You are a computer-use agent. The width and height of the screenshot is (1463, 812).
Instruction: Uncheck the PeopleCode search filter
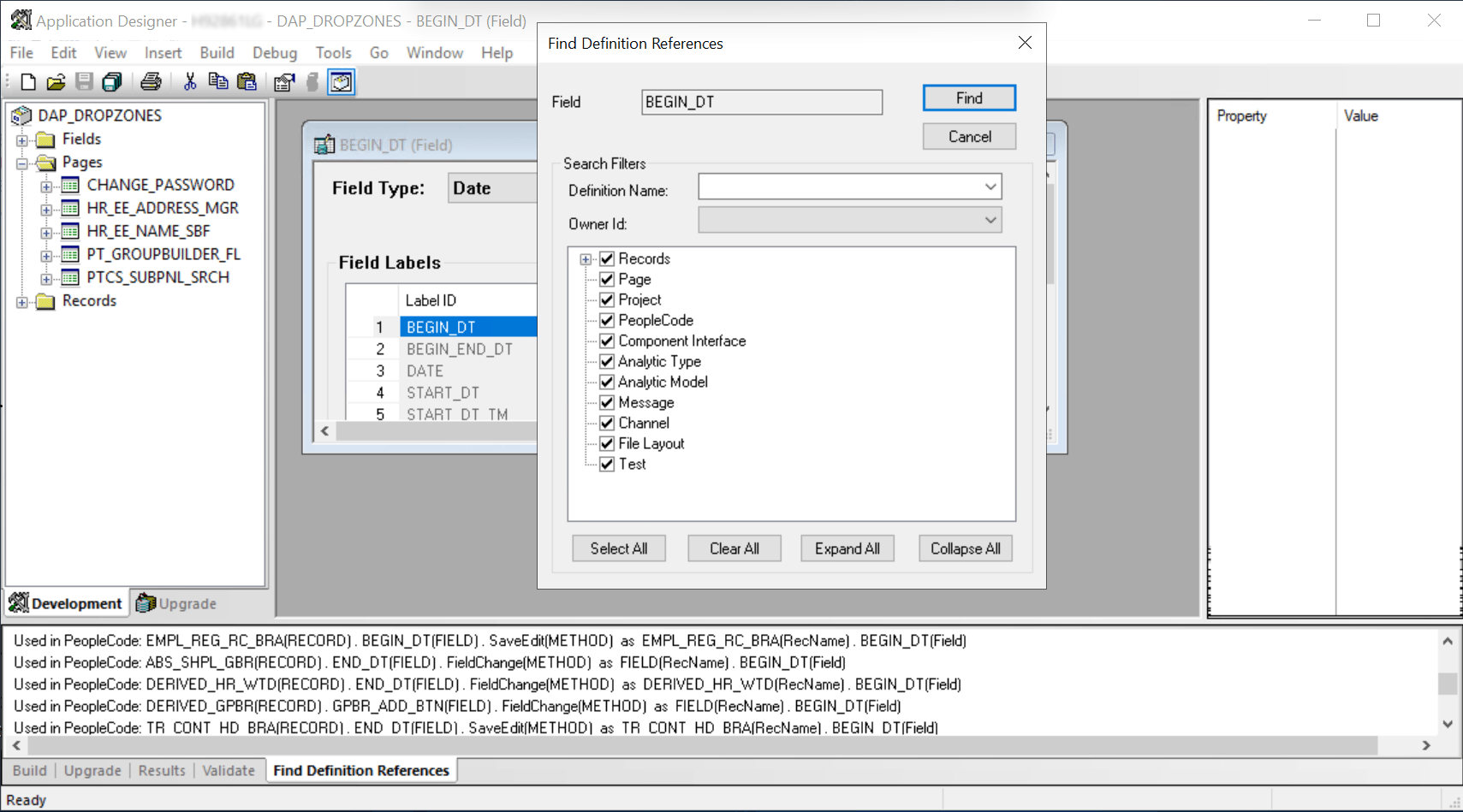(x=607, y=320)
